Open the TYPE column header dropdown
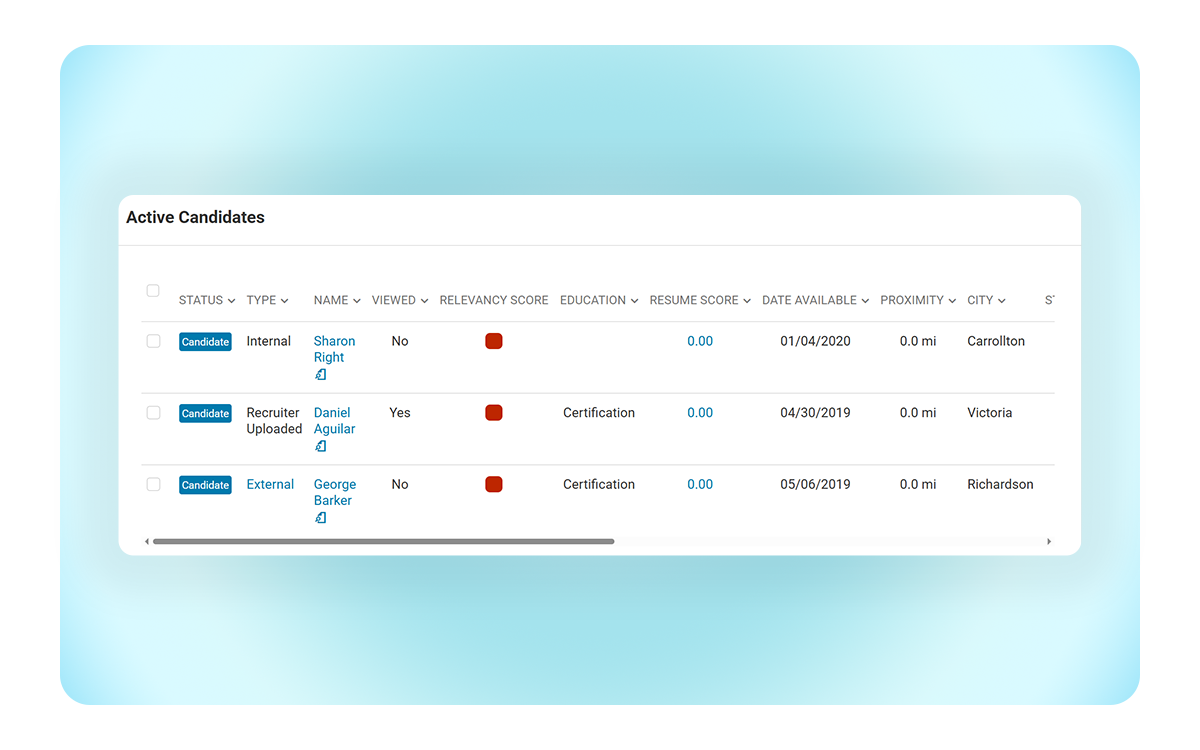This screenshot has width=1200, height=750. point(267,300)
